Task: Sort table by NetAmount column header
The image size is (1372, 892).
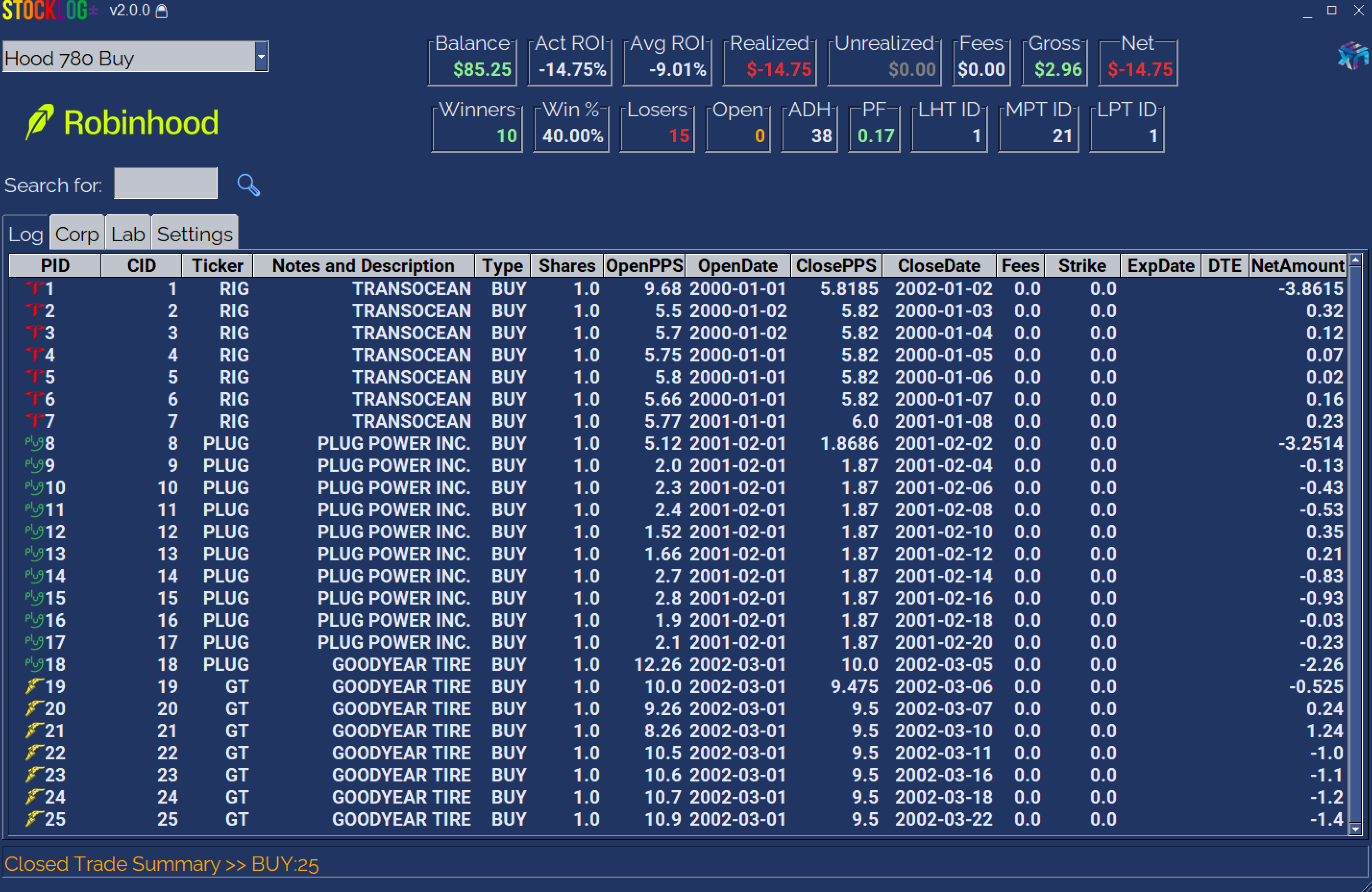Action: coord(1297,266)
